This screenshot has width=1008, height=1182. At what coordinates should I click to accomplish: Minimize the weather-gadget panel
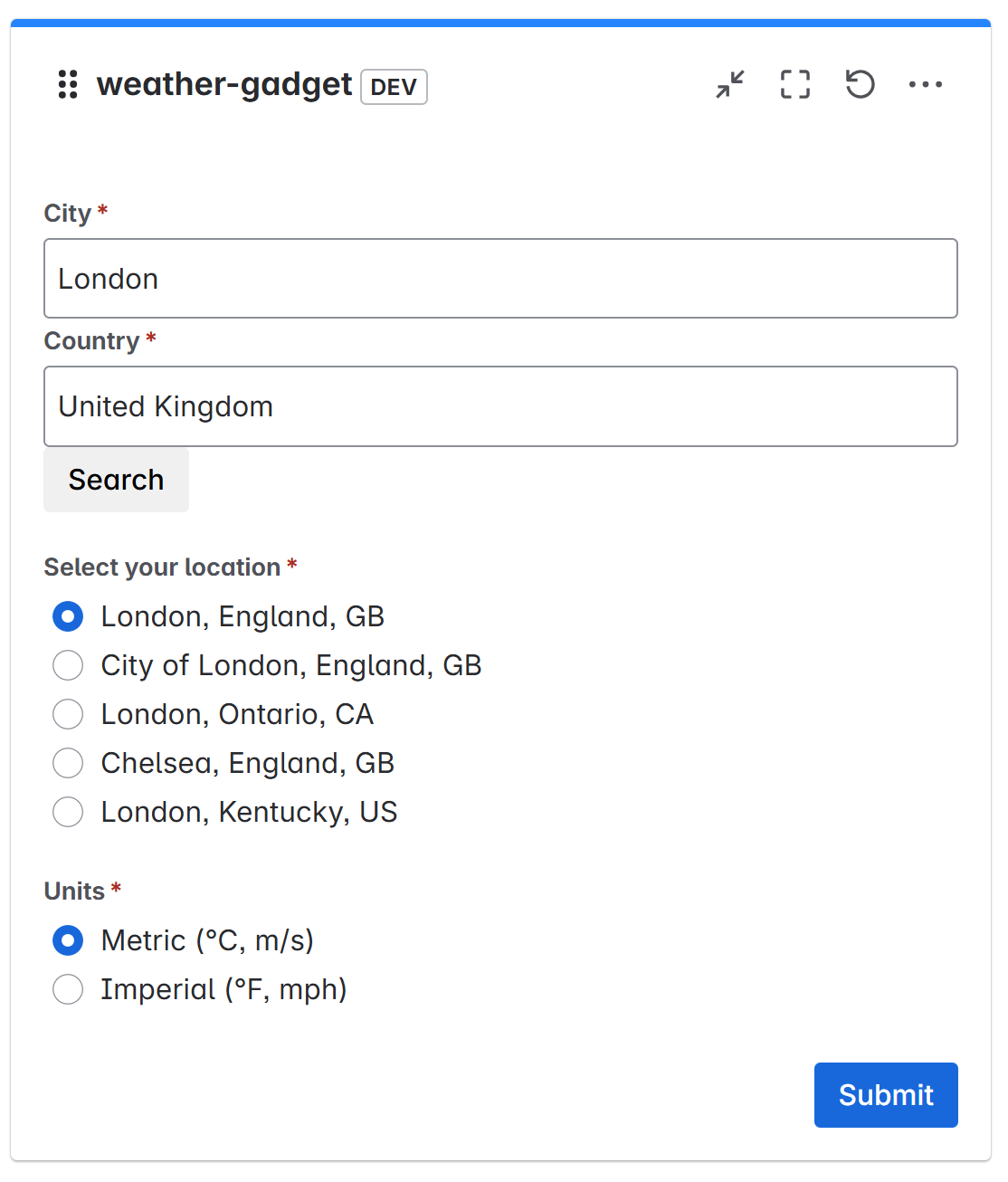[x=730, y=84]
